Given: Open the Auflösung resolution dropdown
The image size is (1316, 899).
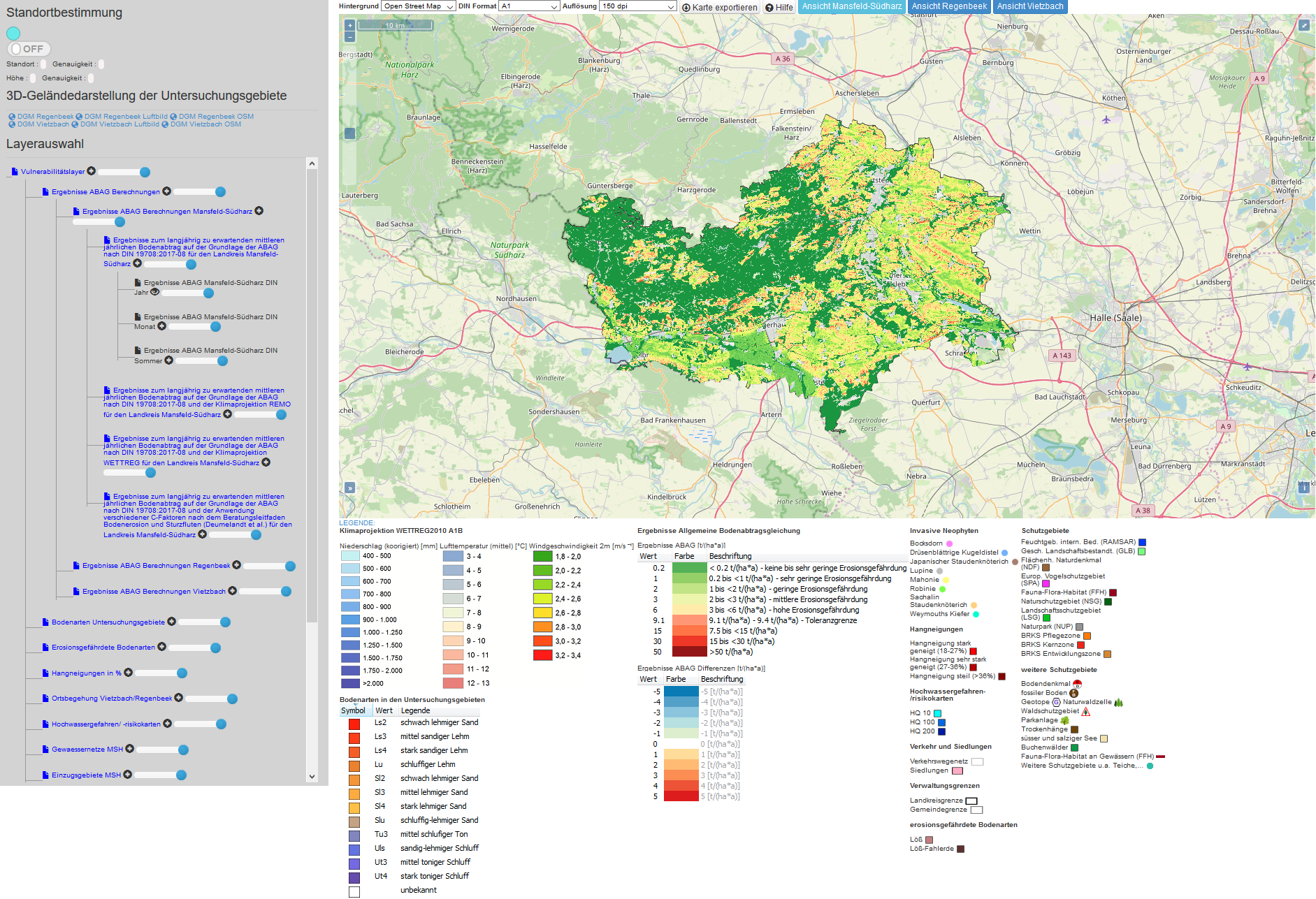Looking at the screenshot, I should (x=637, y=6).
